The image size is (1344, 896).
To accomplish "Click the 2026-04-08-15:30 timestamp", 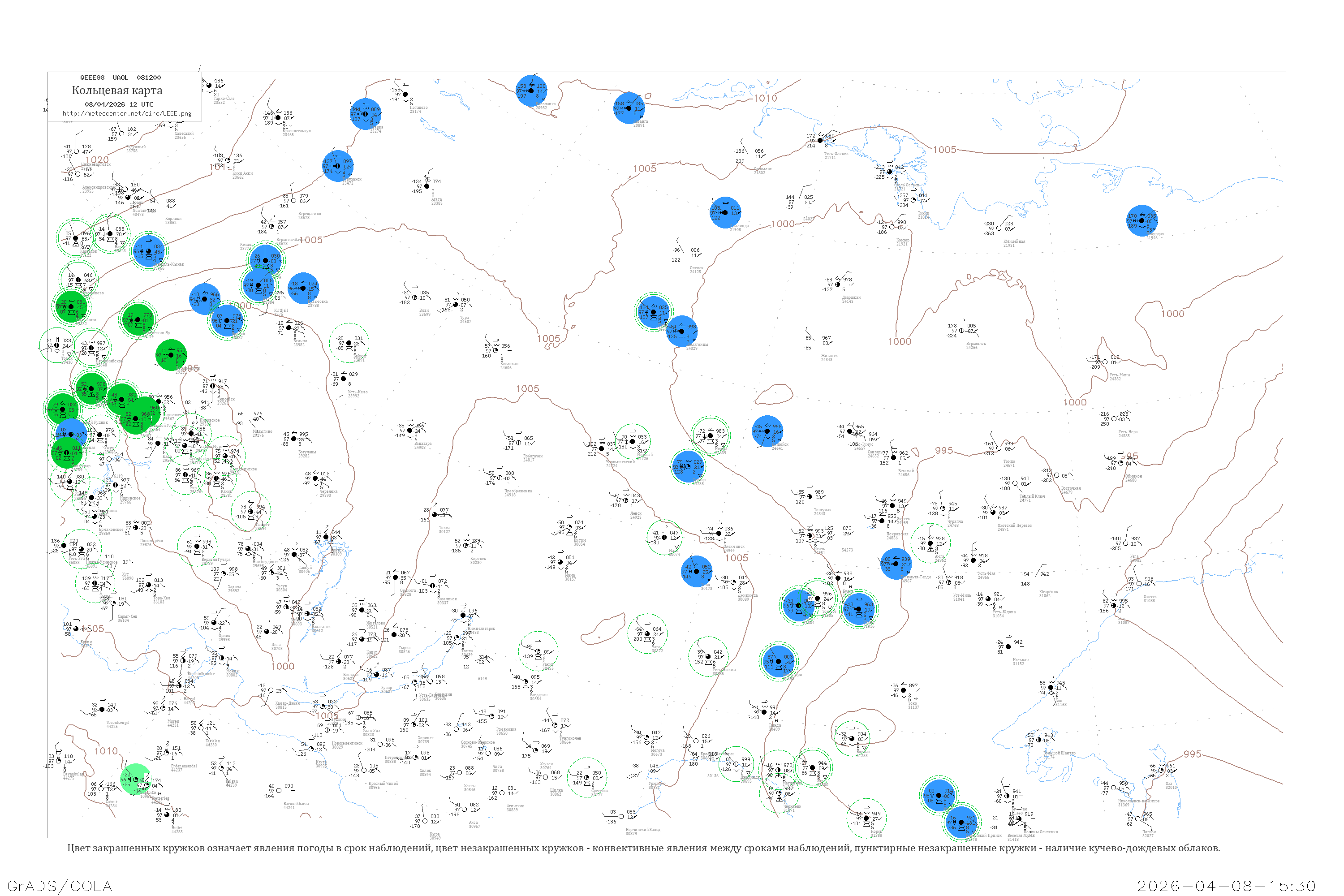I will (x=1226, y=886).
